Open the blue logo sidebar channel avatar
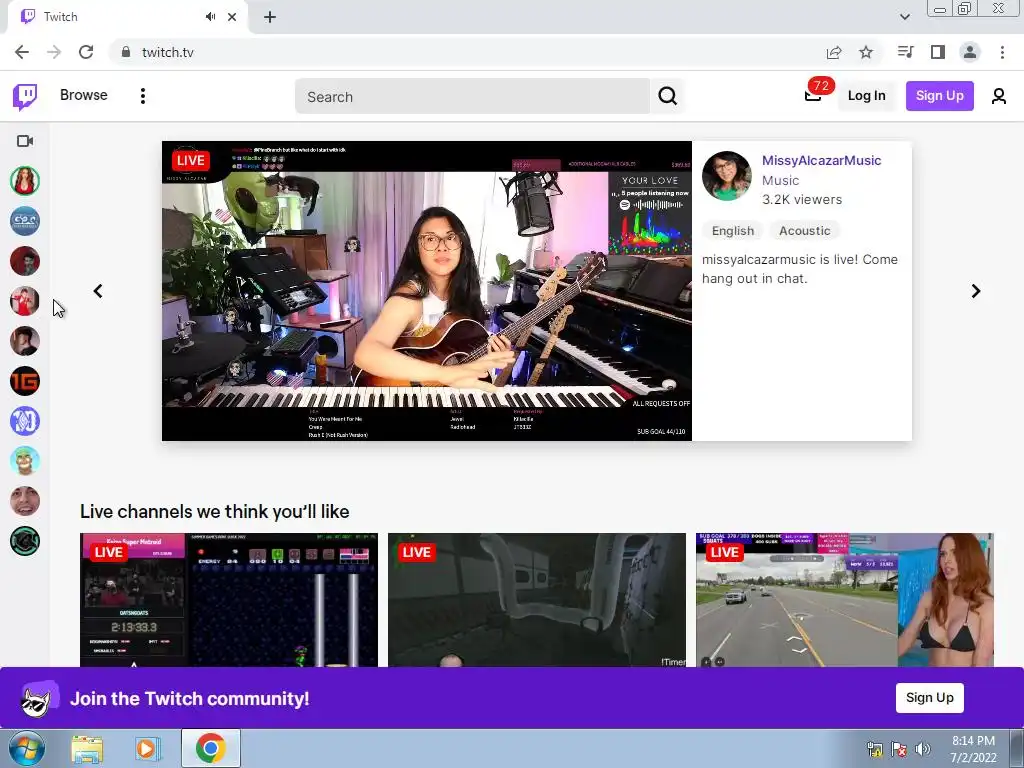This screenshot has height=768, width=1024. [x=25, y=221]
